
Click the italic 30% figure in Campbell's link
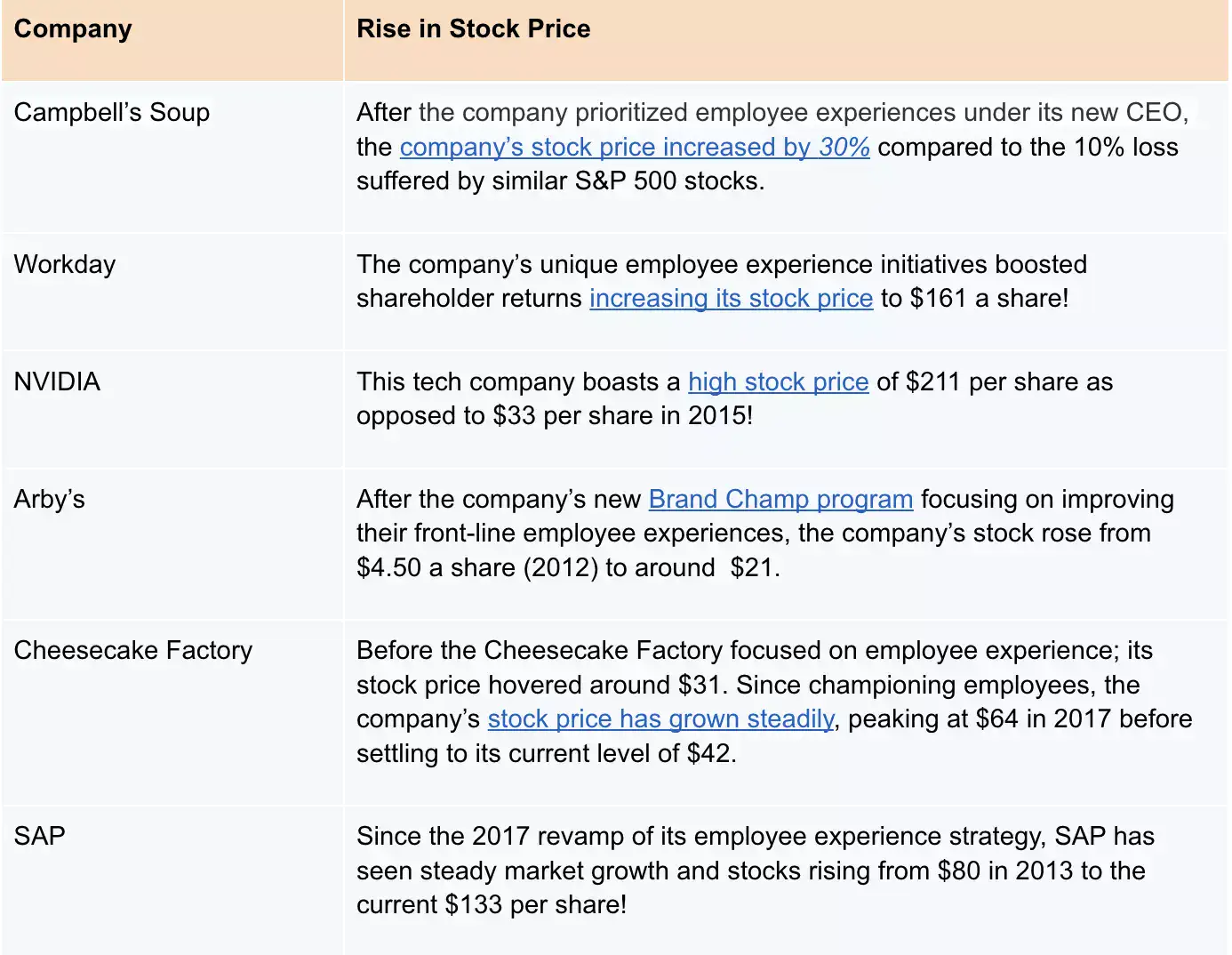pos(844,147)
